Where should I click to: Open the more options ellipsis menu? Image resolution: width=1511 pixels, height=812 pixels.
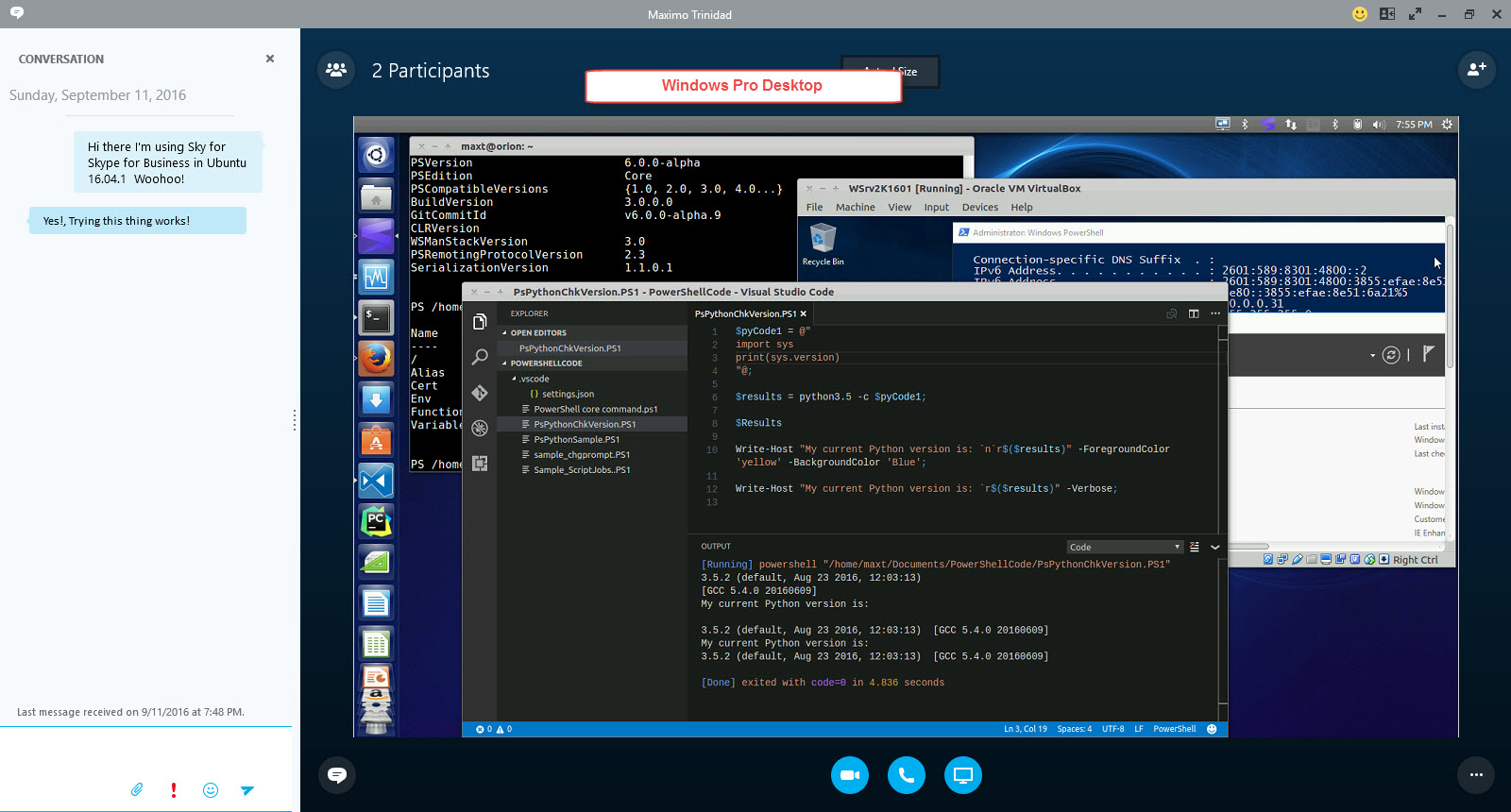(1476, 775)
